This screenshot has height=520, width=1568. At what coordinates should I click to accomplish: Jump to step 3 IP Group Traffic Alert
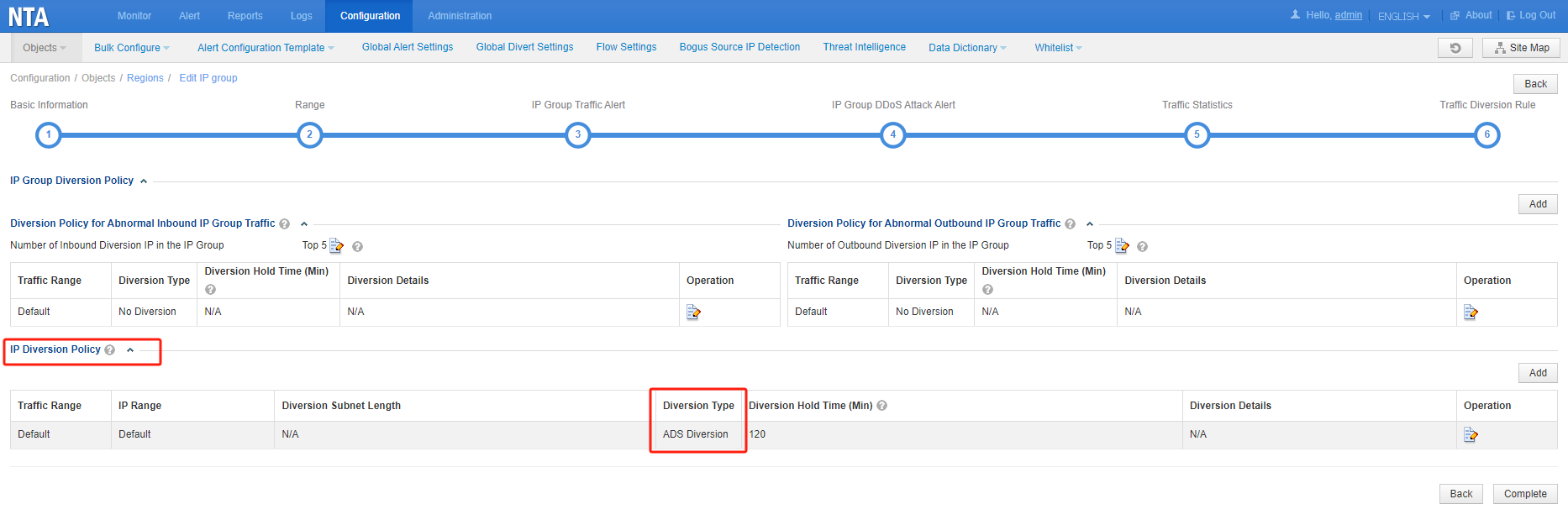tap(578, 134)
